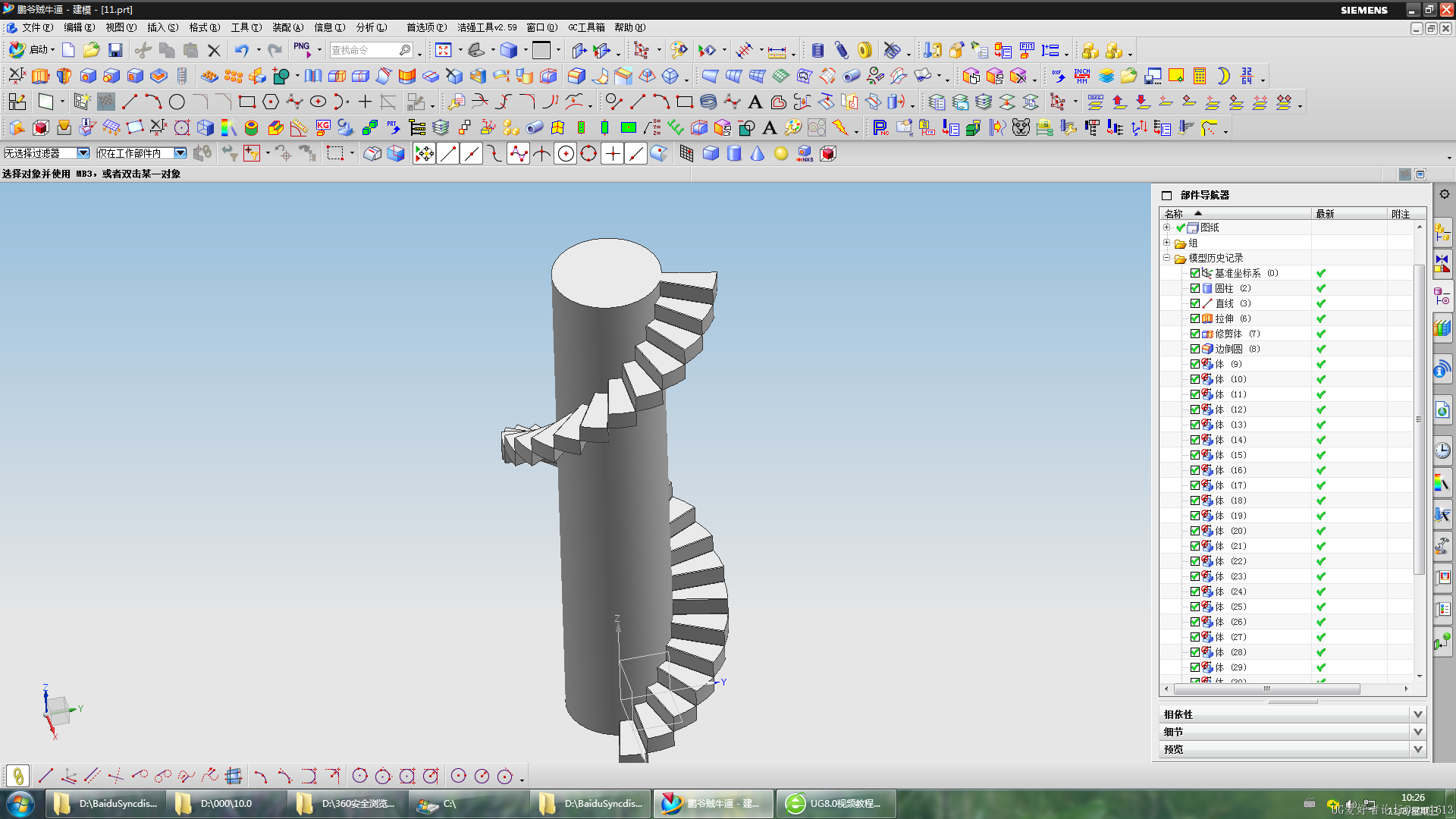This screenshot has width=1456, height=819.
Task: Click the KG weight icon
Action: [323, 127]
